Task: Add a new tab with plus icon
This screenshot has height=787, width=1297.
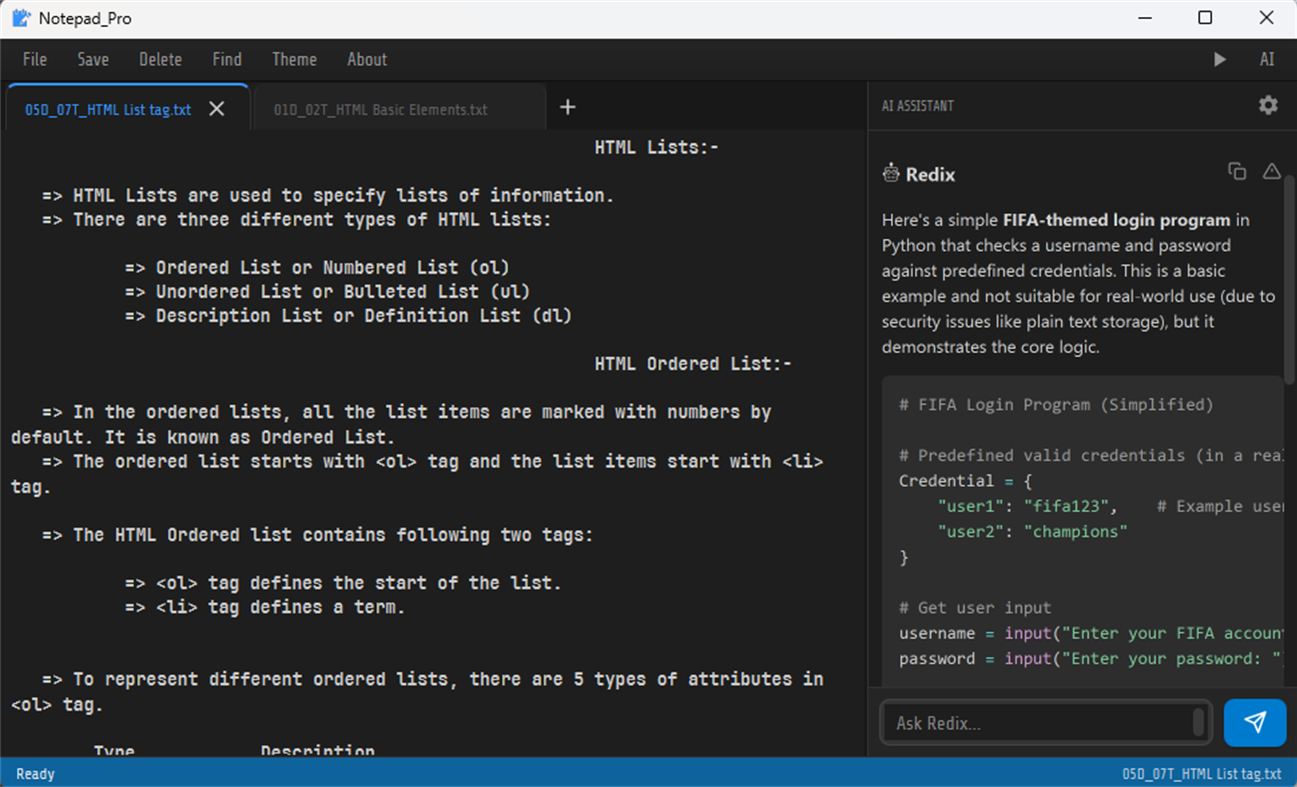Action: tap(568, 107)
